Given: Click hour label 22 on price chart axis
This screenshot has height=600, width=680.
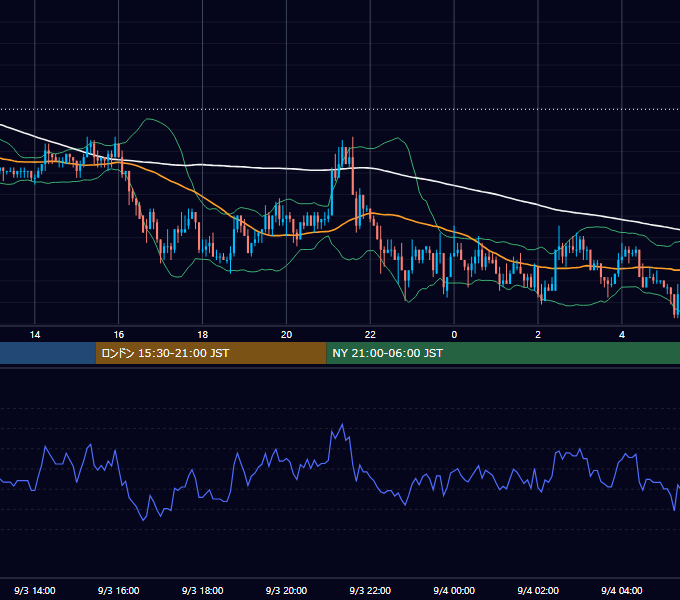Looking at the screenshot, I should coord(370,335).
